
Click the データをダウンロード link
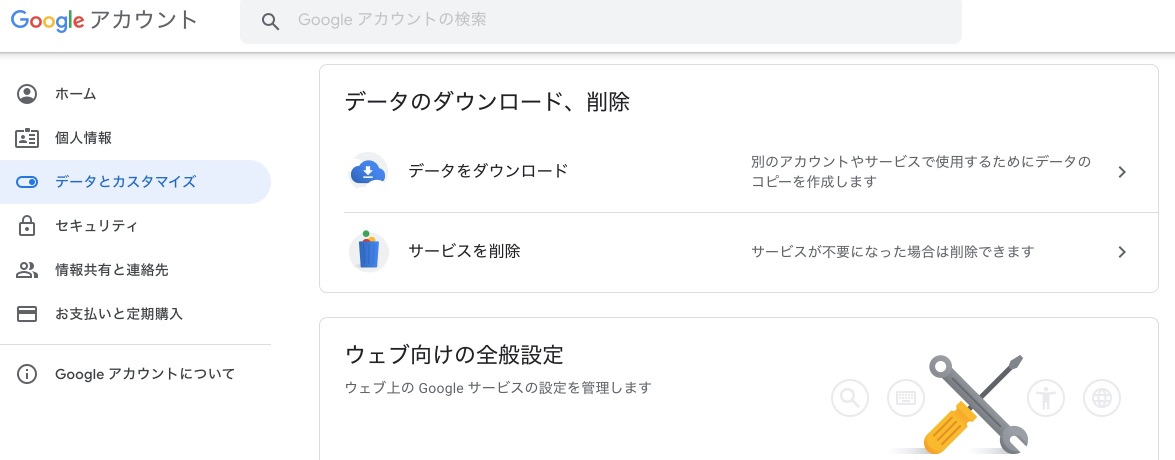[488, 171]
